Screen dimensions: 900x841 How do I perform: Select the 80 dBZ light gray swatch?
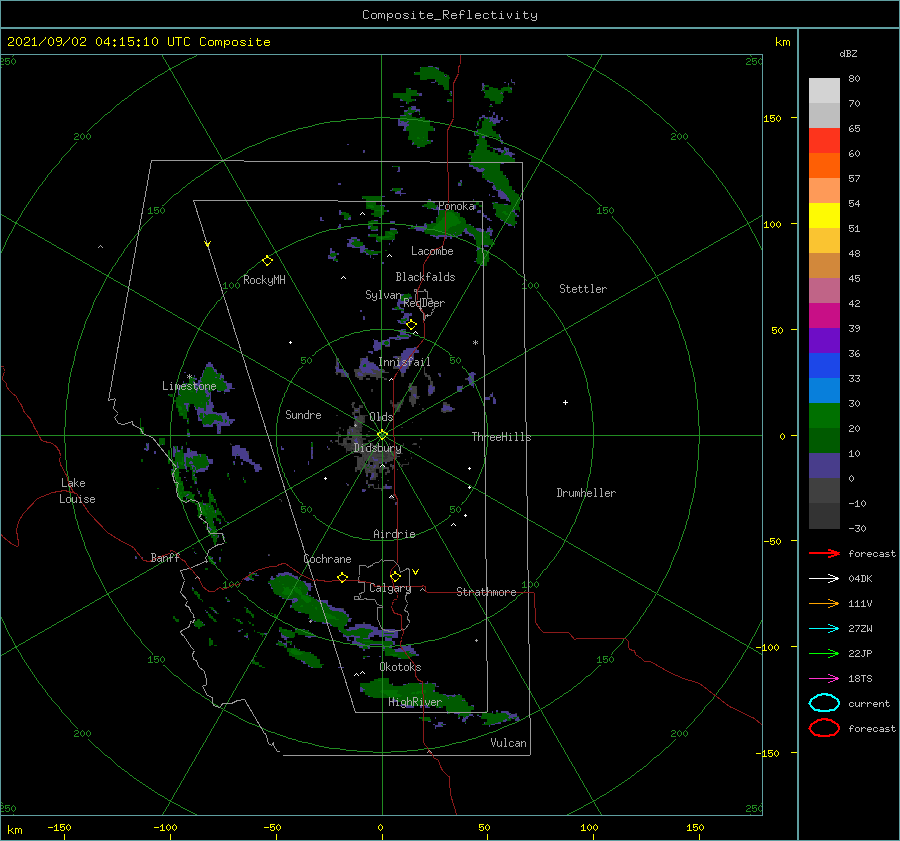point(824,90)
